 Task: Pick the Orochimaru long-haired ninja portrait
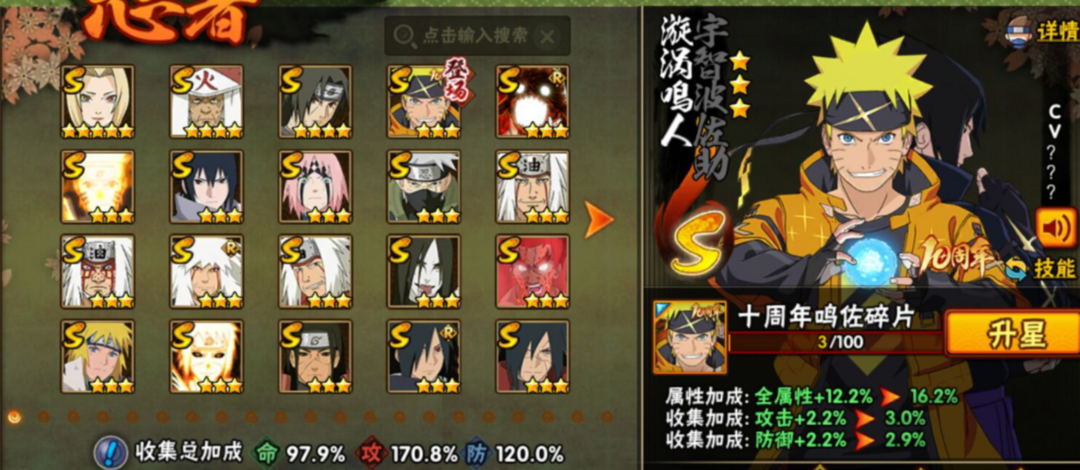[x=424, y=272]
